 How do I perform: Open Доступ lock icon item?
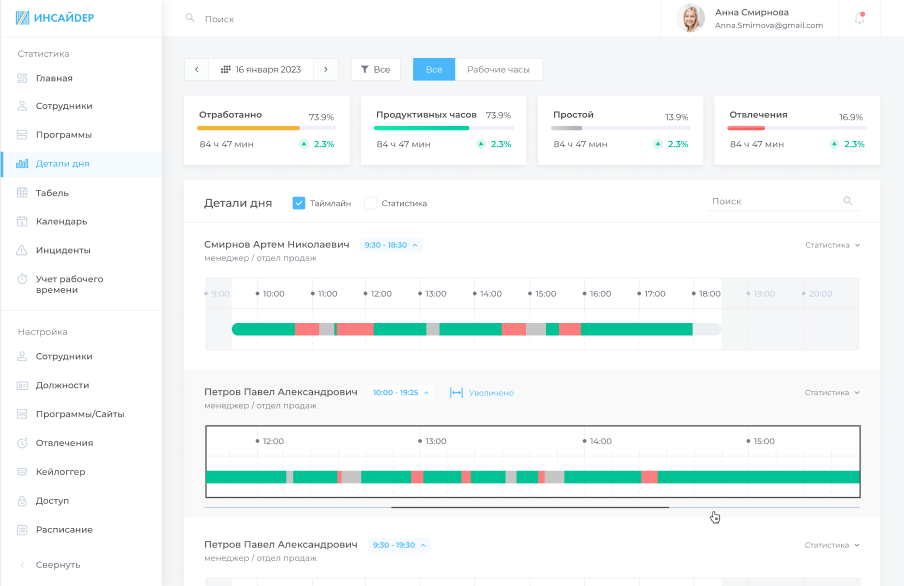coord(22,500)
